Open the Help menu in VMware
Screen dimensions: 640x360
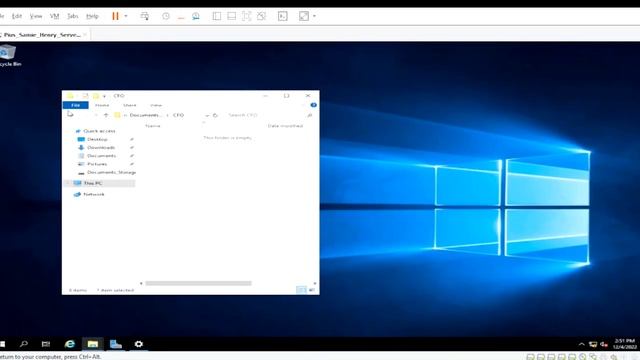click(x=92, y=16)
